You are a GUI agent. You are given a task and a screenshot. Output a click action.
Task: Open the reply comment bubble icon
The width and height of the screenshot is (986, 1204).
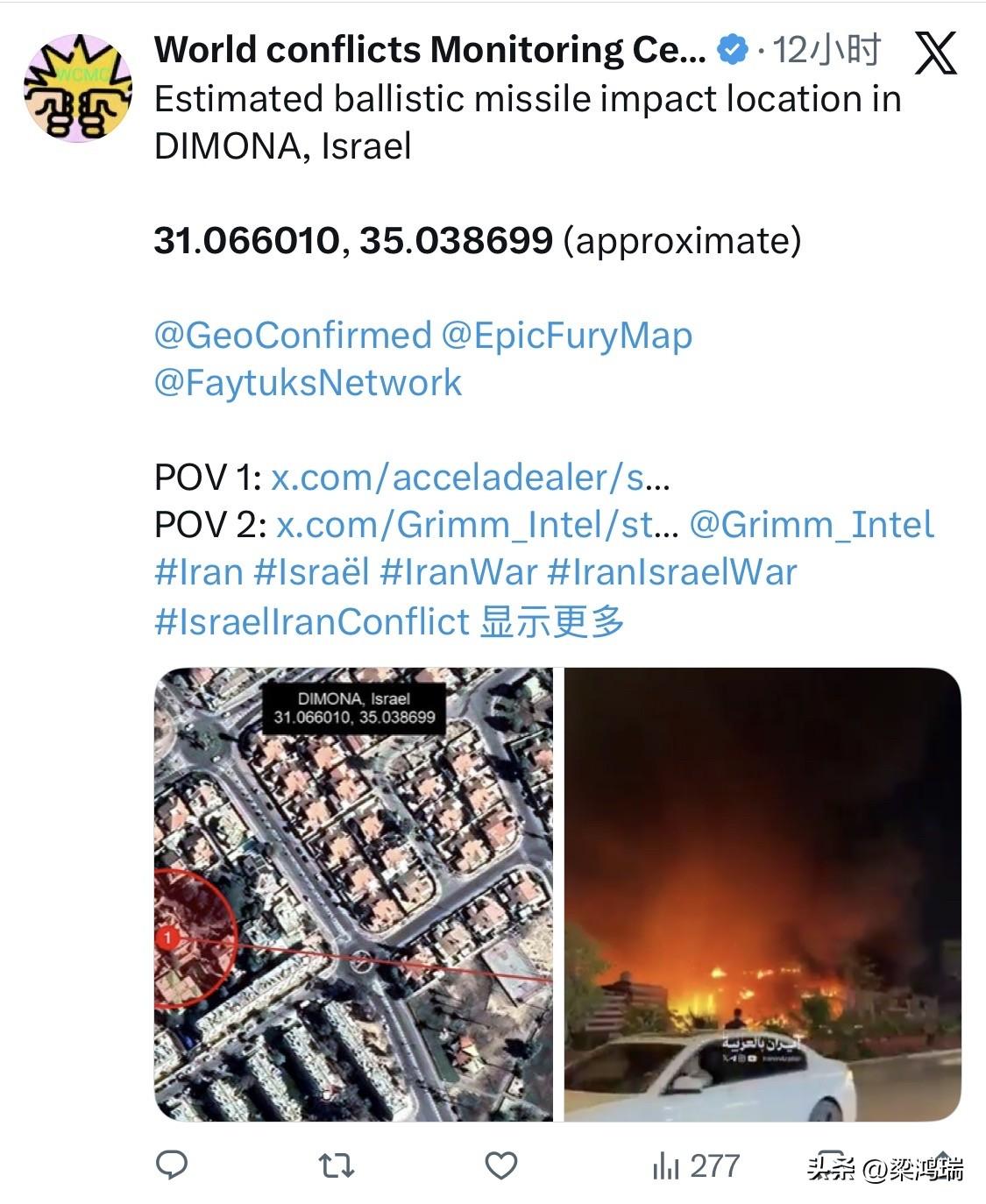[172, 1165]
